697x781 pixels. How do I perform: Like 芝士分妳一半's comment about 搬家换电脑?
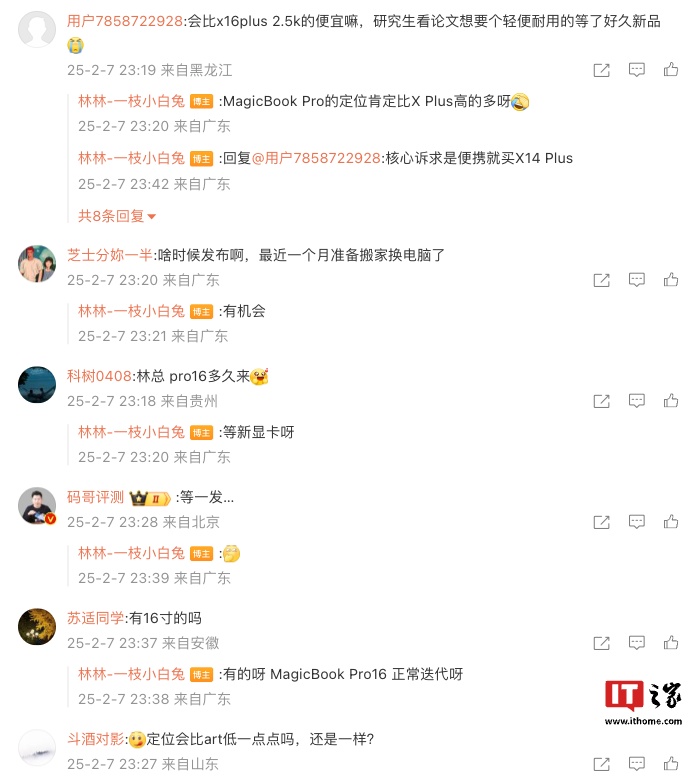coord(671,279)
